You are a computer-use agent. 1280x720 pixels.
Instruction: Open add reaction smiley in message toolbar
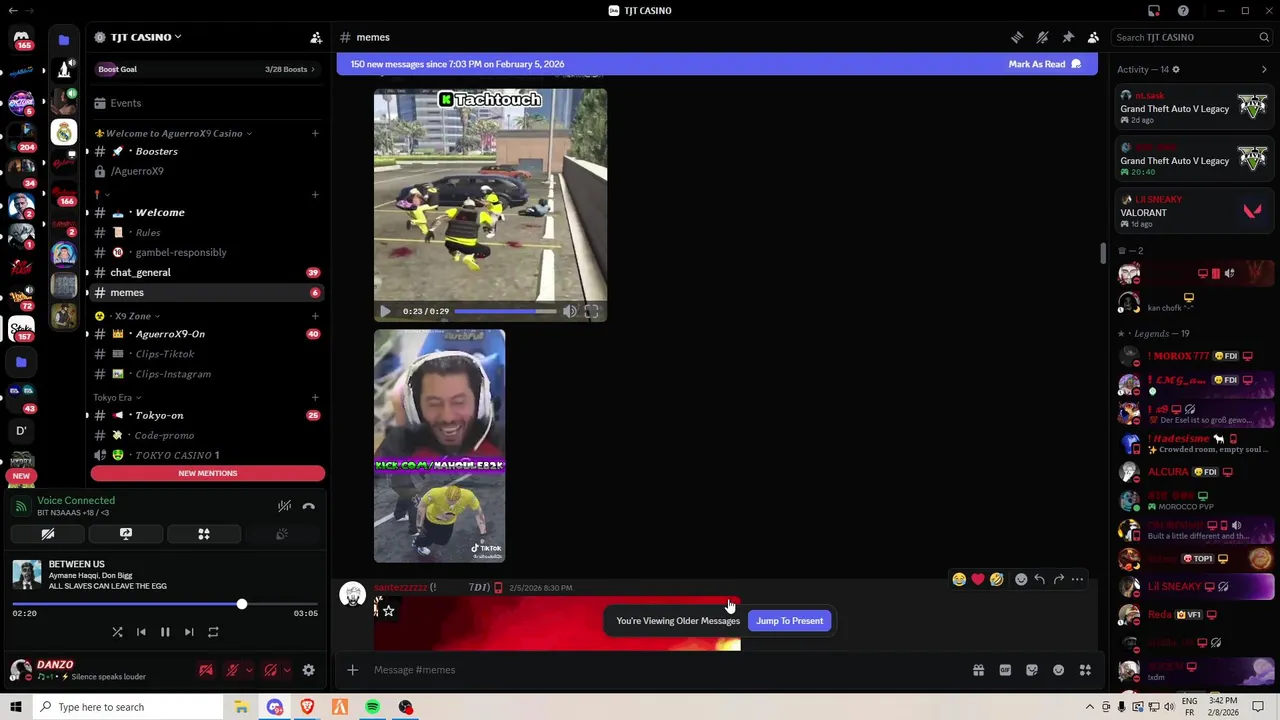click(1021, 579)
